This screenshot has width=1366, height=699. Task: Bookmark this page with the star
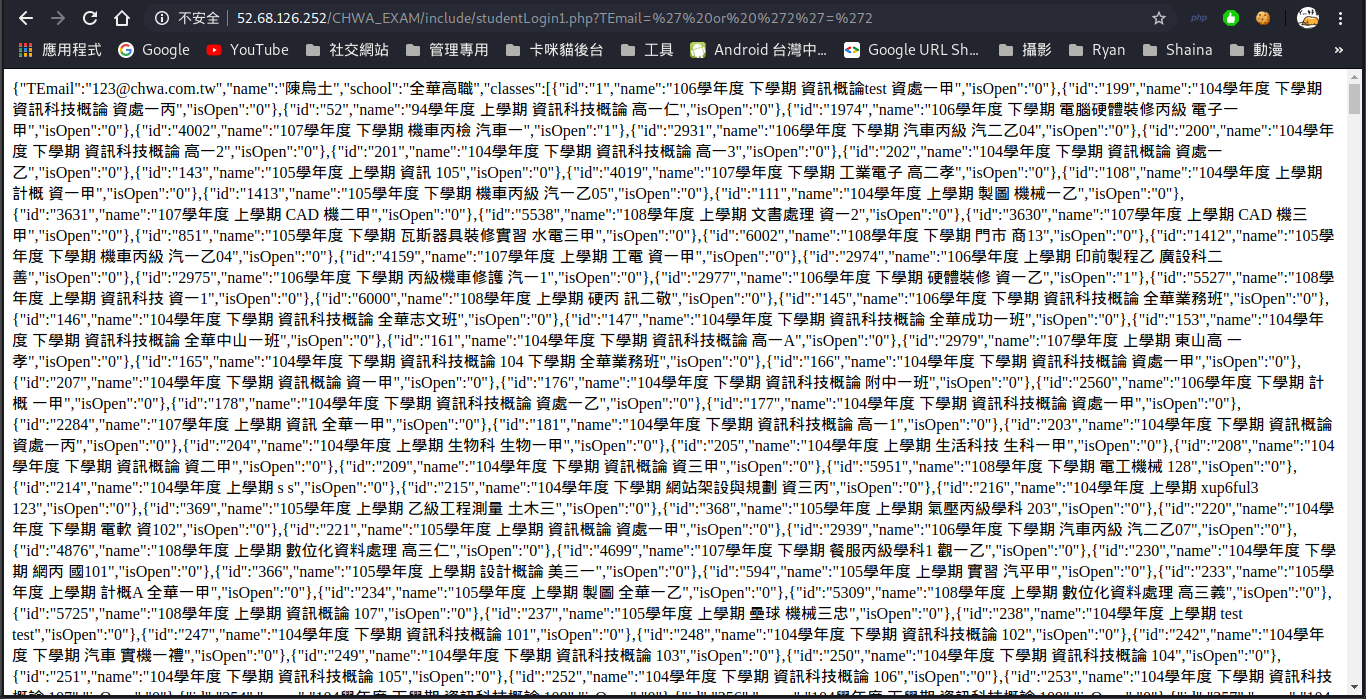pos(1159,18)
